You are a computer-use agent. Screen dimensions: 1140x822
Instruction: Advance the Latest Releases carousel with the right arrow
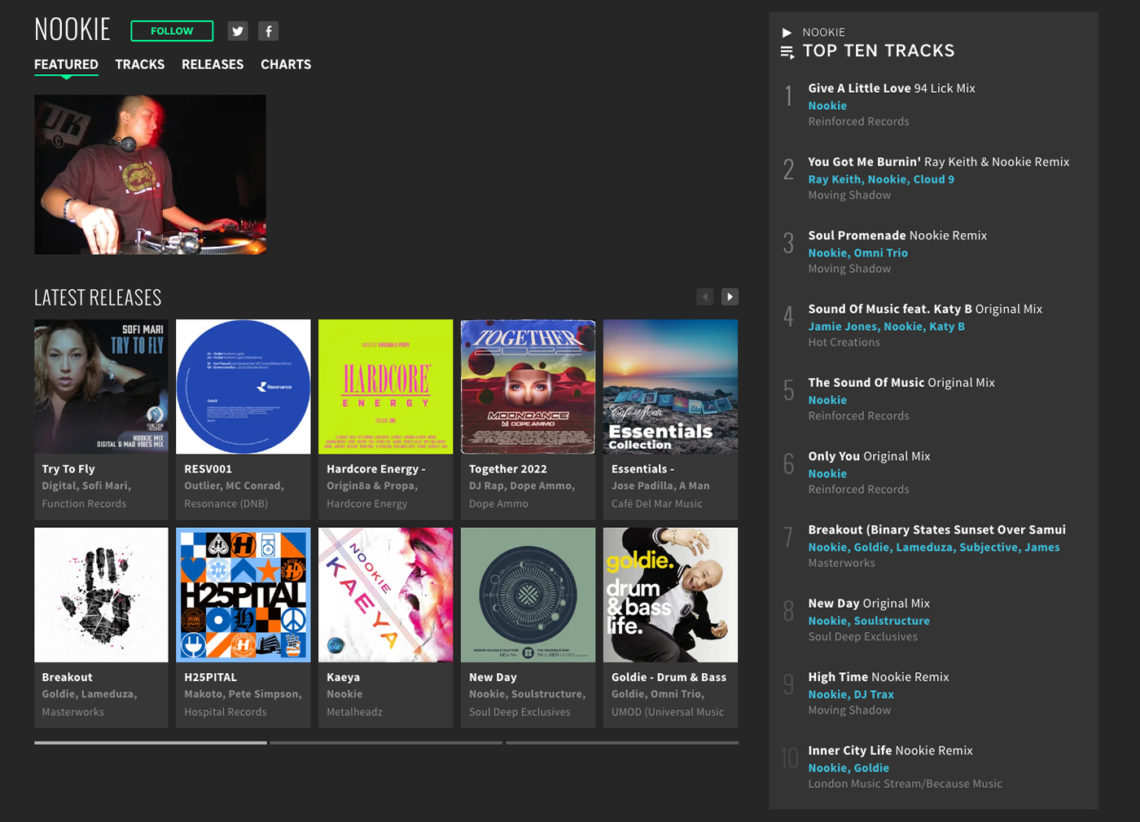730,296
